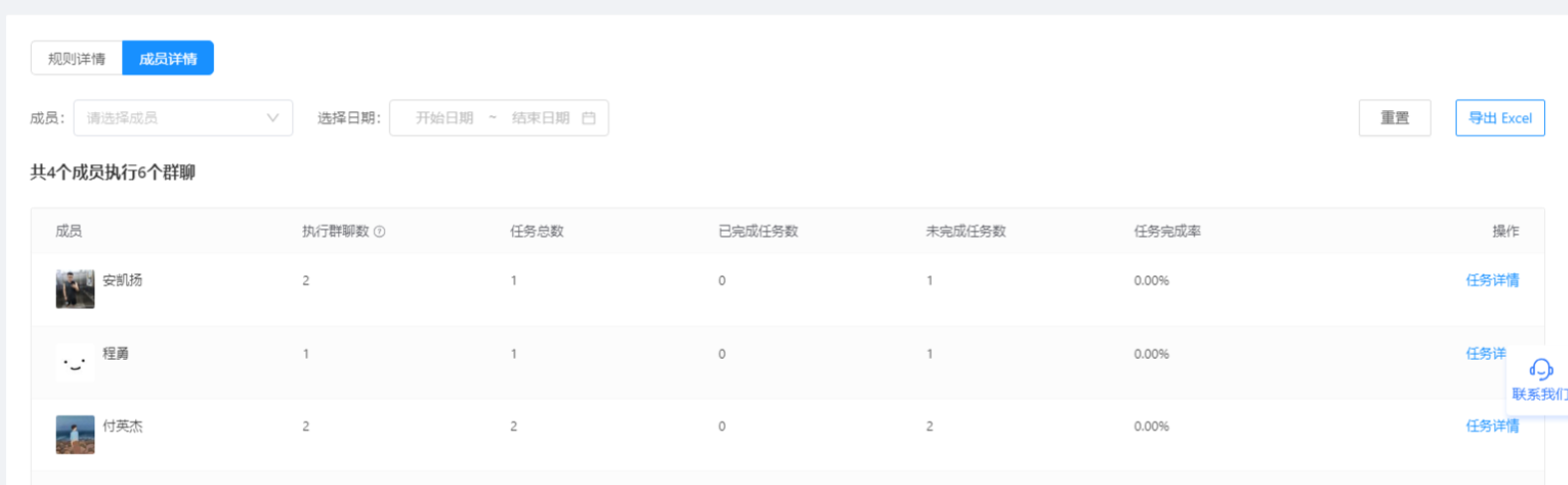This screenshot has height=485, width=1568.
Task: Open 任务详情 for 付英杰
Action: coord(1492,426)
